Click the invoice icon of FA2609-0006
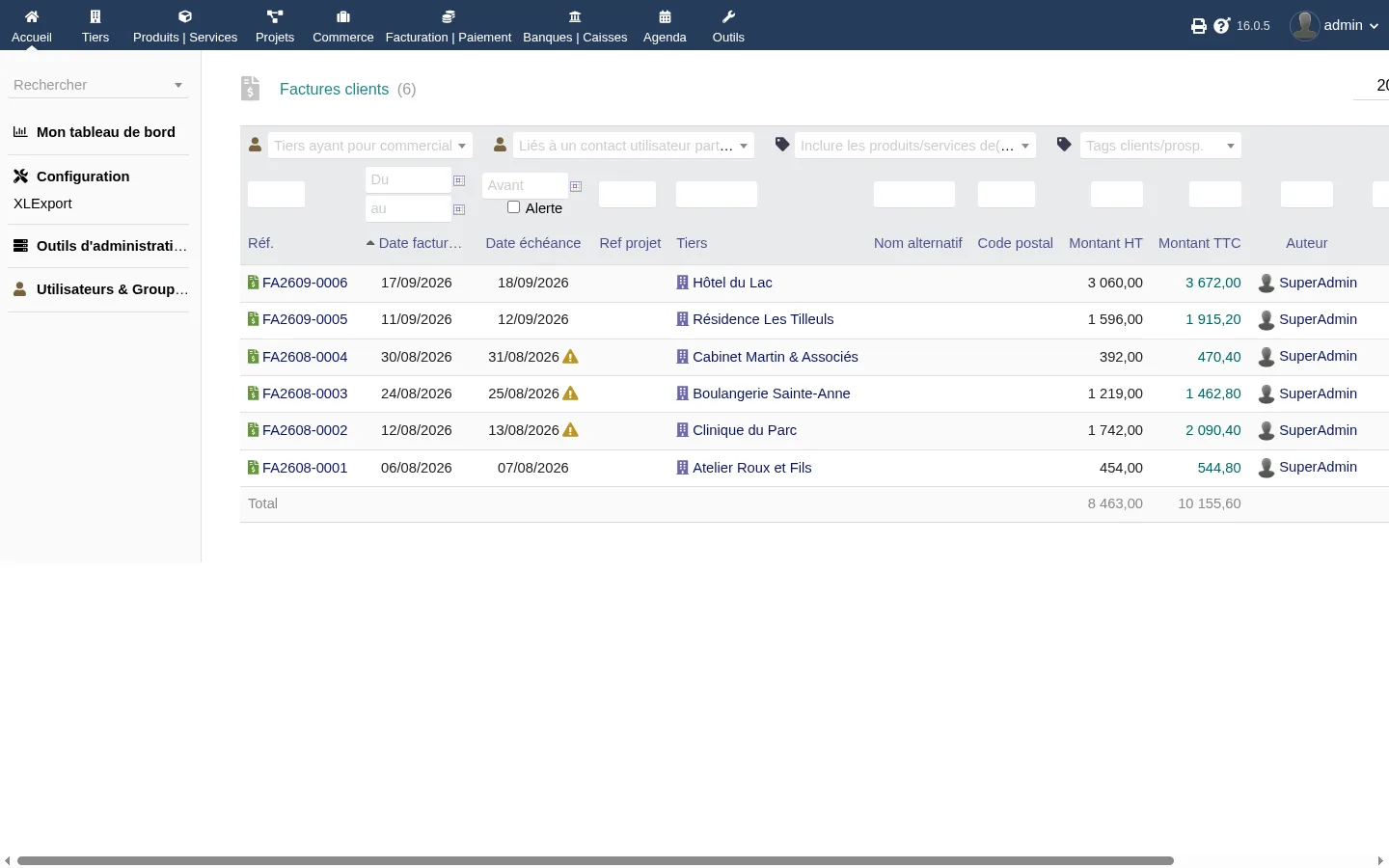Screen dimensions: 1389x868 pyautogui.click(x=253, y=283)
